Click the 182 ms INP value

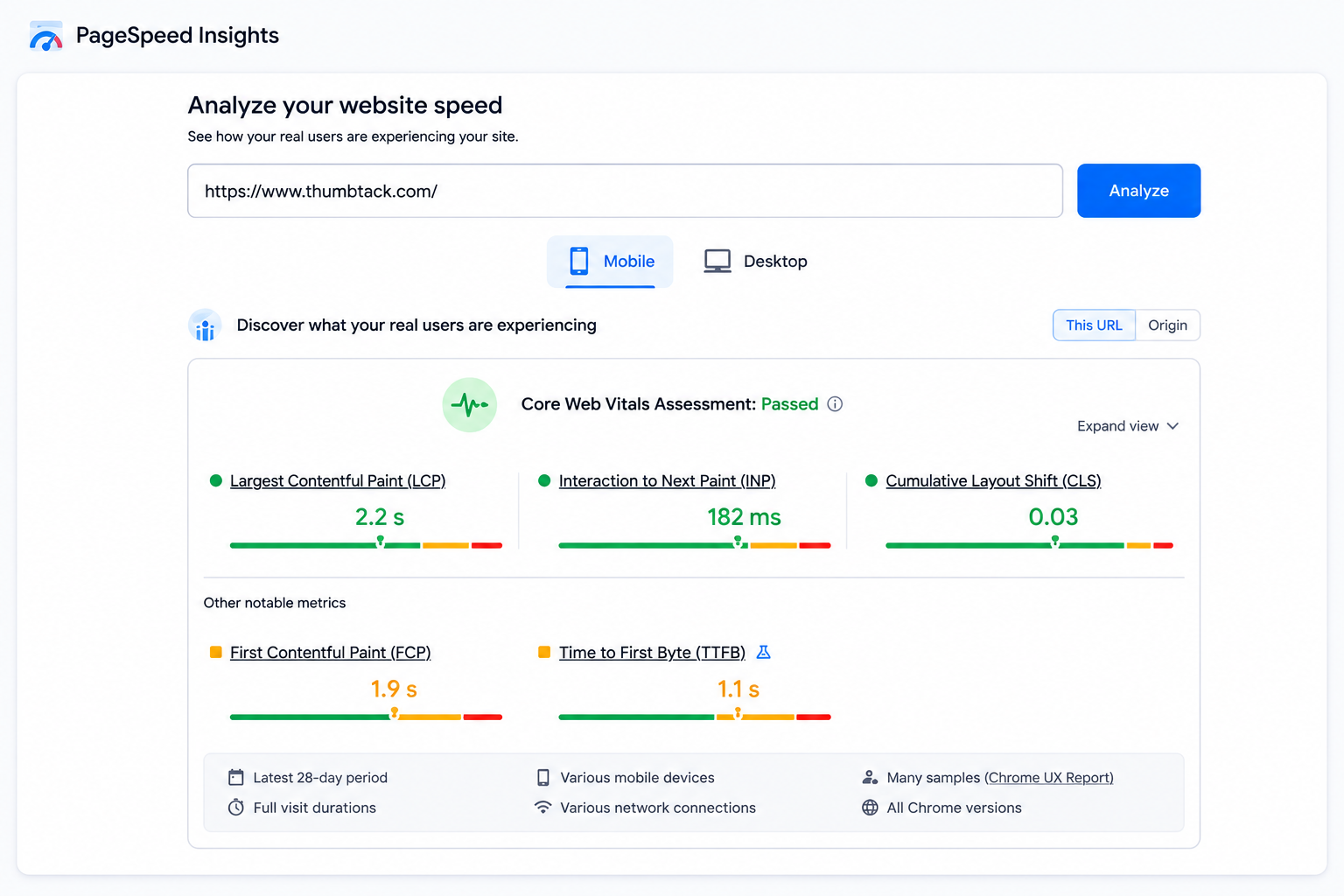pos(744,517)
